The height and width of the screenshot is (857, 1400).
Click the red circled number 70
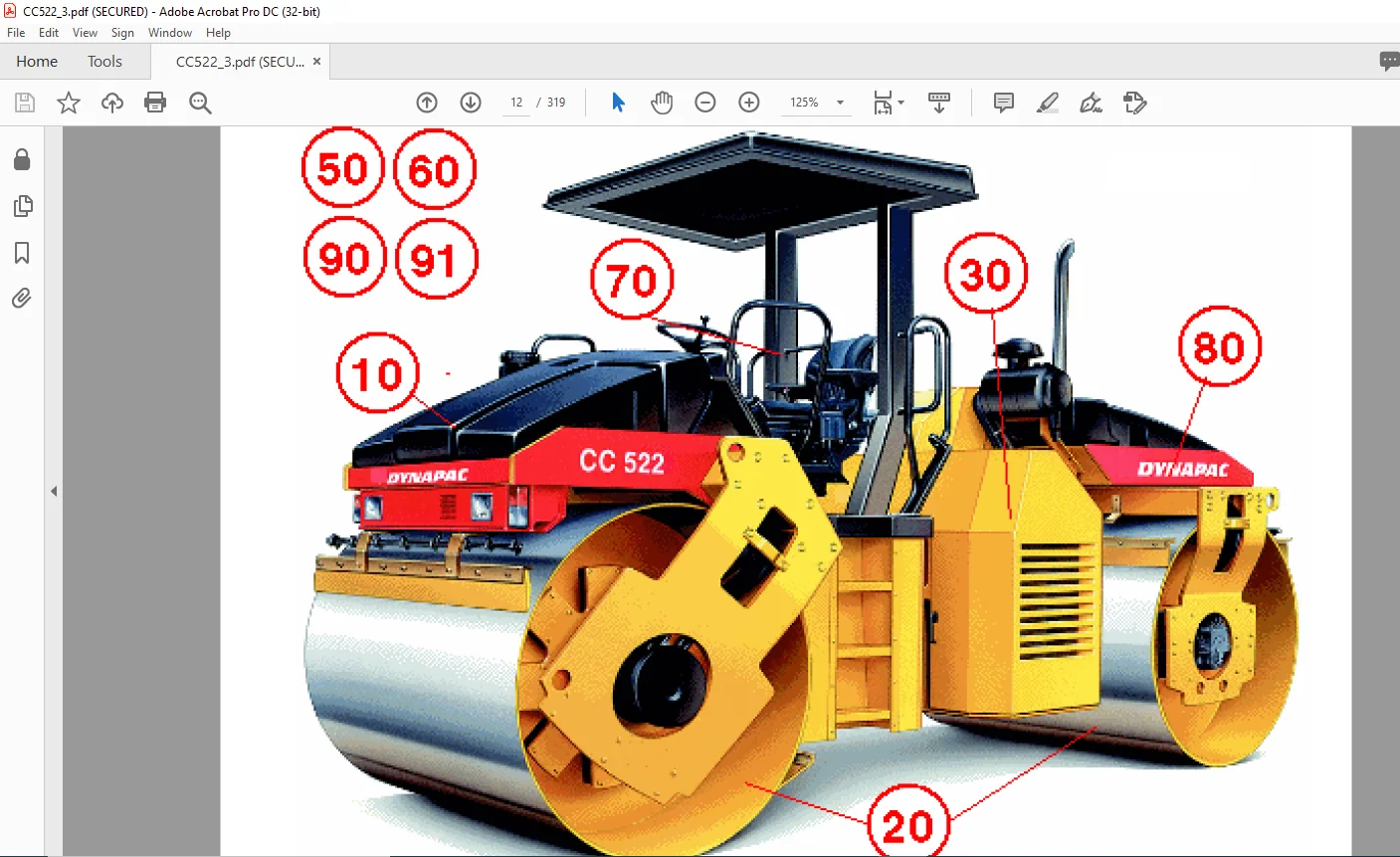click(x=632, y=280)
